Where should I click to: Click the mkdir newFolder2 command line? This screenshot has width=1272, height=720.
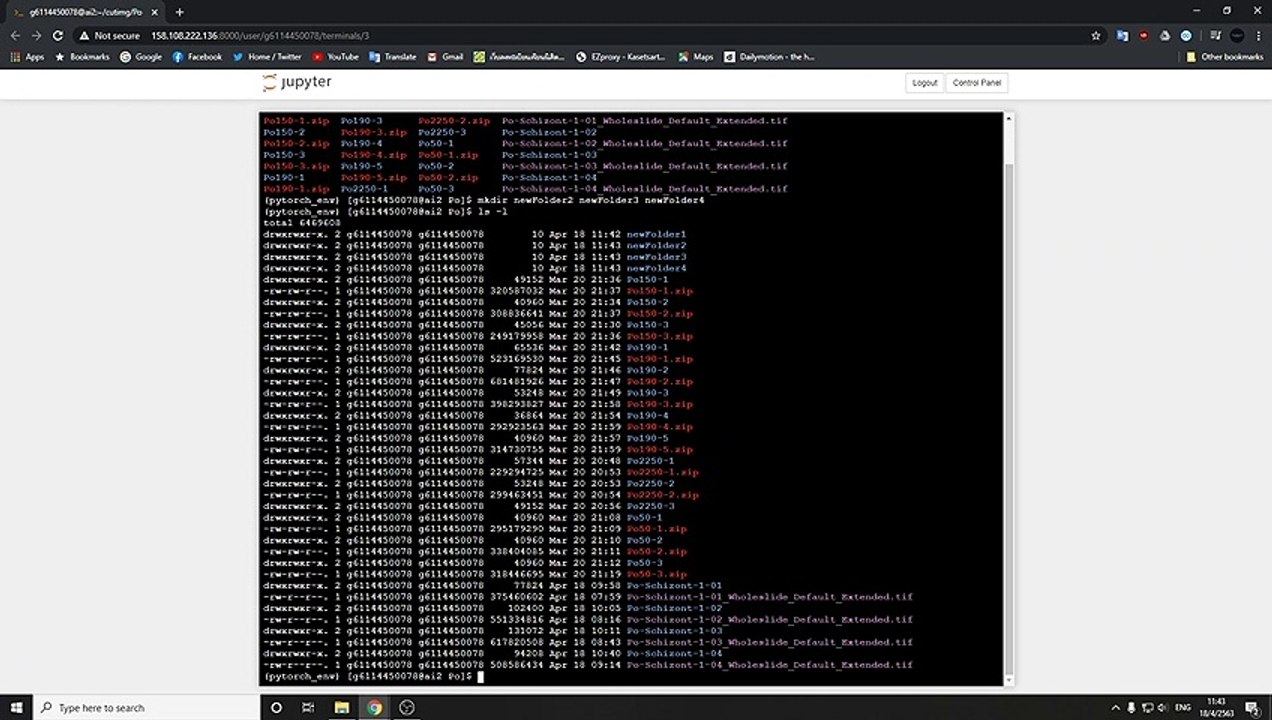coord(484,200)
